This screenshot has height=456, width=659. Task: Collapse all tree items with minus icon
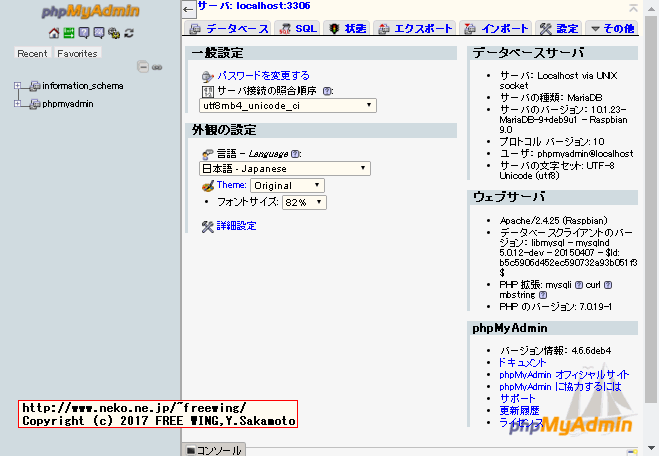click(x=143, y=67)
